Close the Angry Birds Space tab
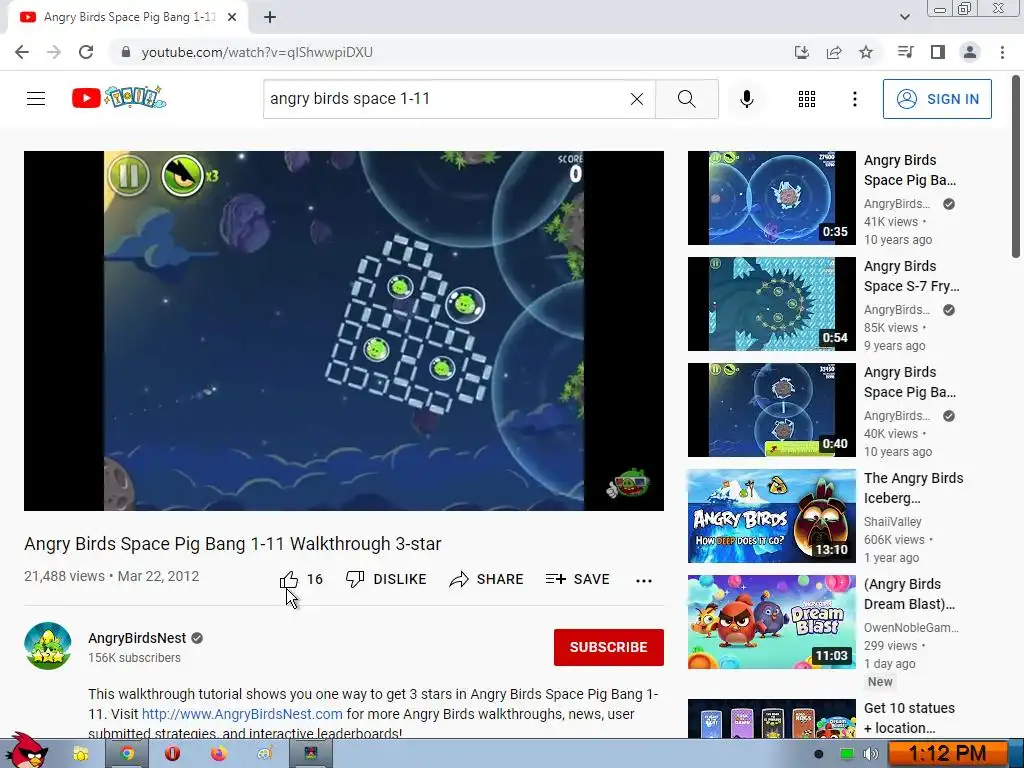Image resolution: width=1024 pixels, height=768 pixels. [x=232, y=17]
